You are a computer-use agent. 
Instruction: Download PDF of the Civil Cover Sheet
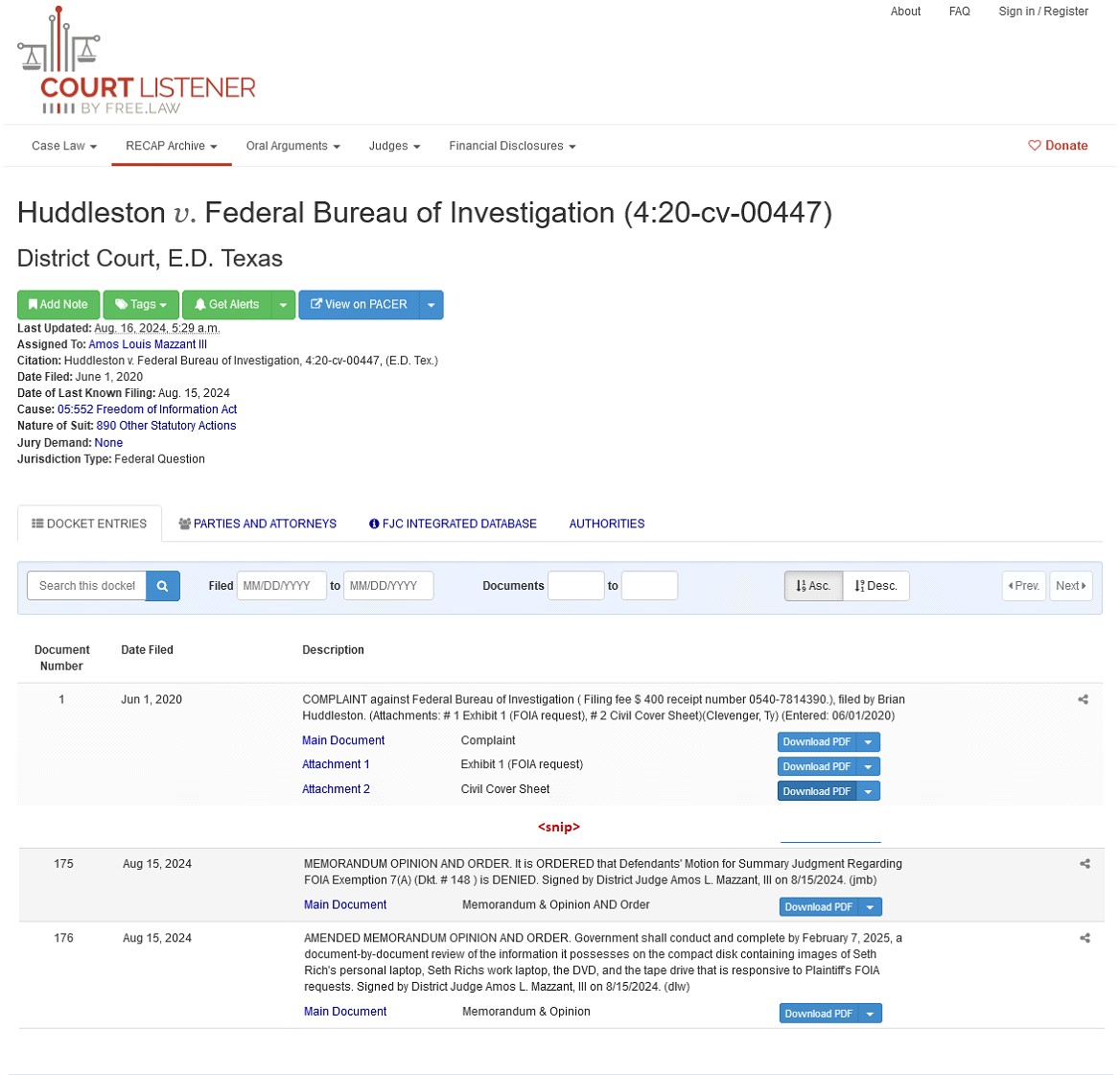click(817, 791)
